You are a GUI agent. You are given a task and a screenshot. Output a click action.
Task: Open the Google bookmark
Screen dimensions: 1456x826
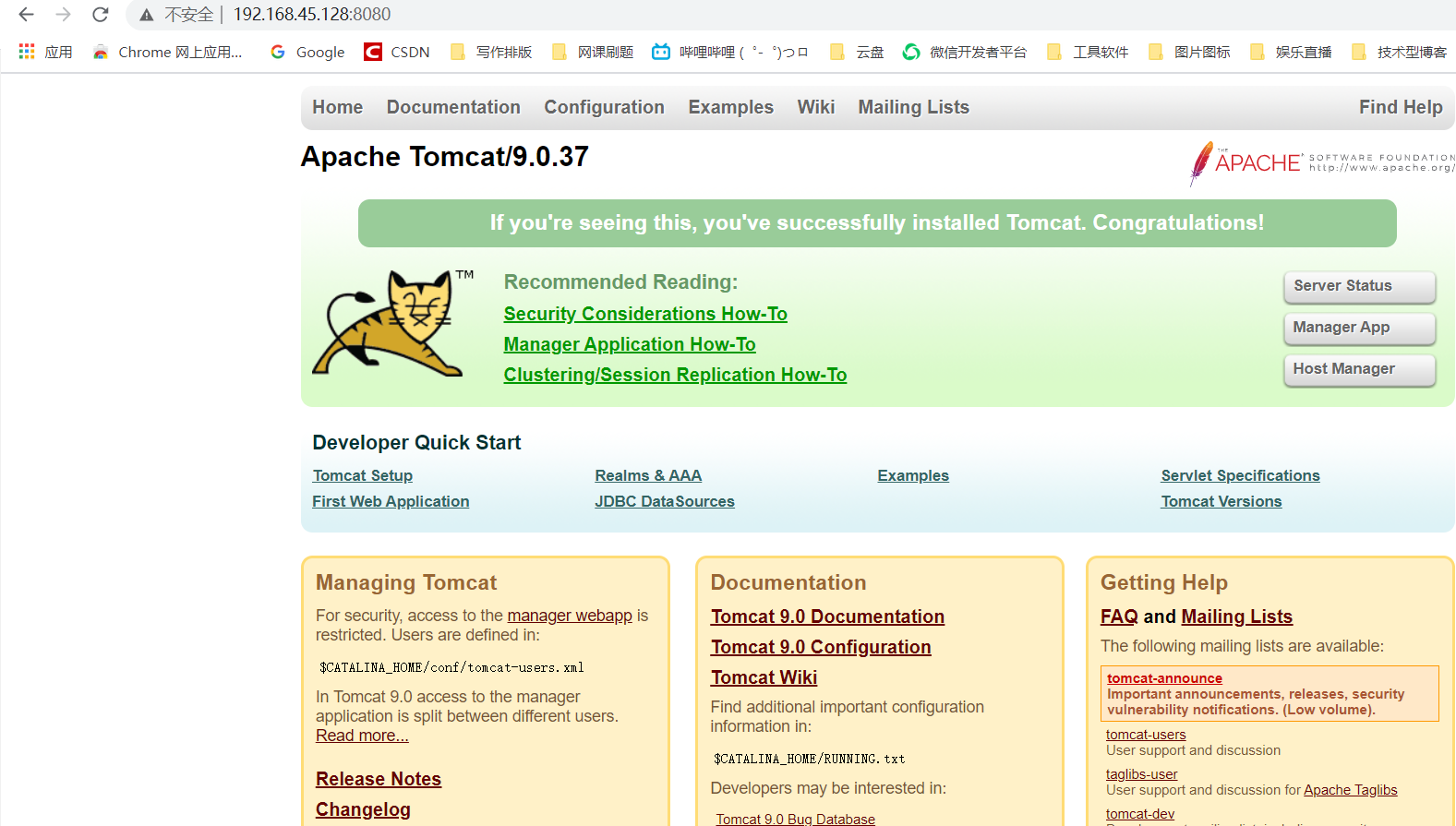(307, 53)
